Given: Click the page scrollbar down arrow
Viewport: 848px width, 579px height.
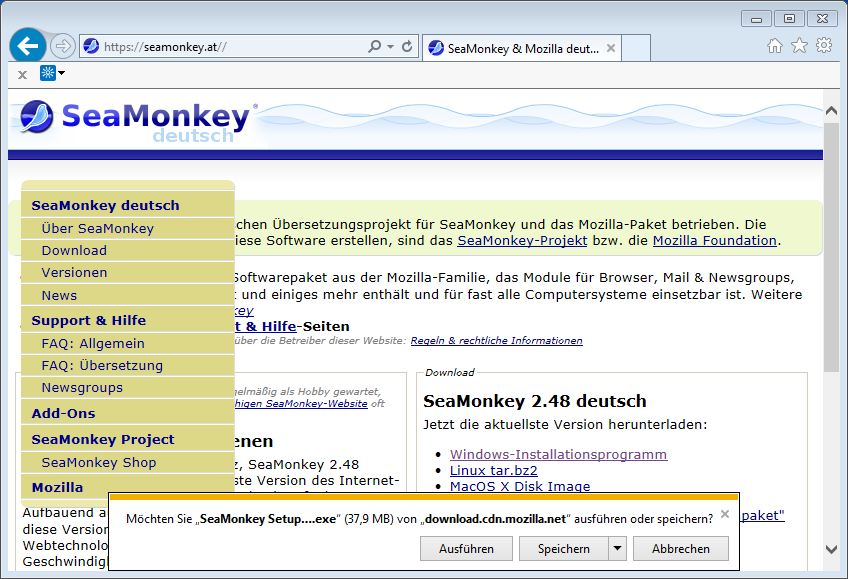Looking at the screenshot, I should click(x=831, y=549).
